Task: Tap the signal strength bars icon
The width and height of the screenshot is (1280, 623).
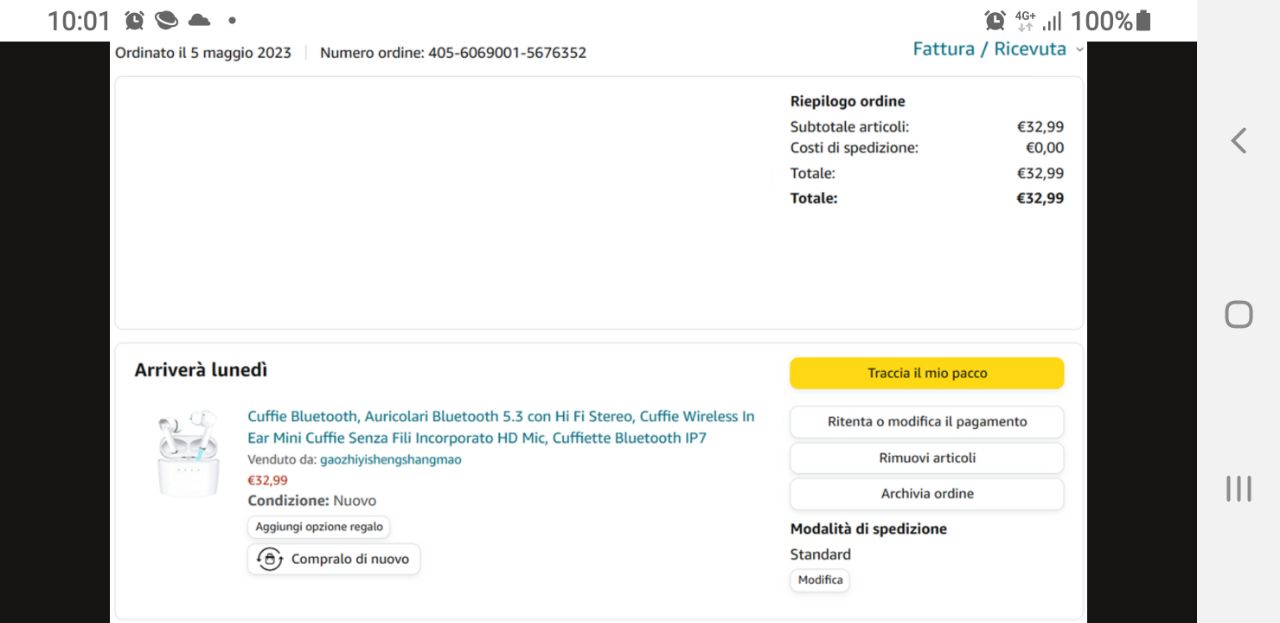Action: (1052, 21)
